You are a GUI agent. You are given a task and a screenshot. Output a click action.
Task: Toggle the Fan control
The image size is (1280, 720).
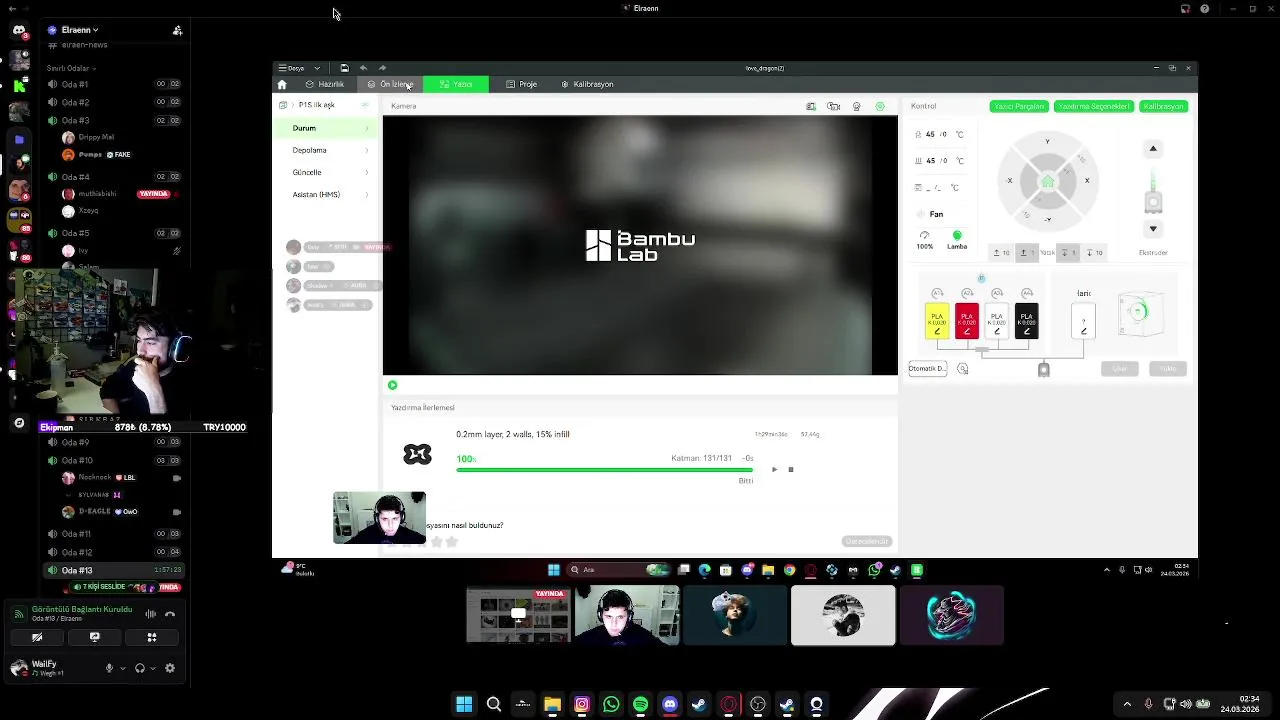[x=931, y=214]
